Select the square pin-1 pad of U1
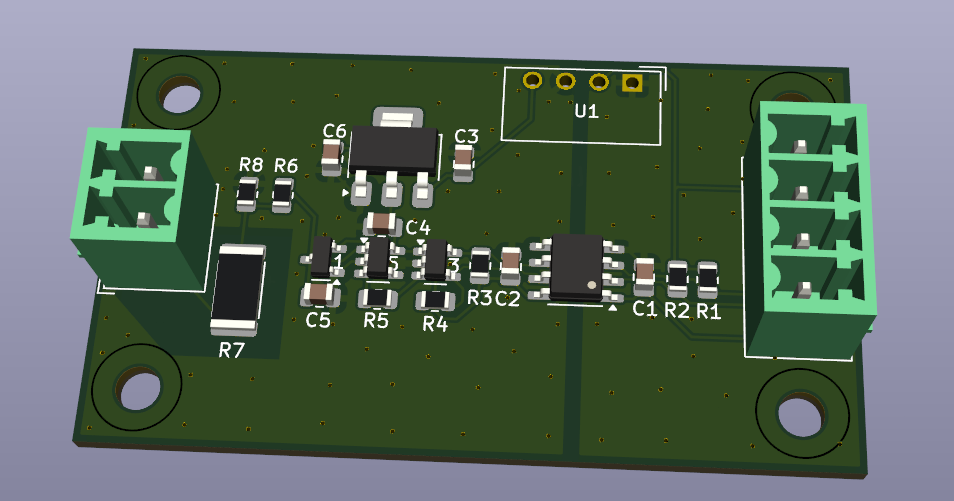This screenshot has width=954, height=501. pos(631,83)
